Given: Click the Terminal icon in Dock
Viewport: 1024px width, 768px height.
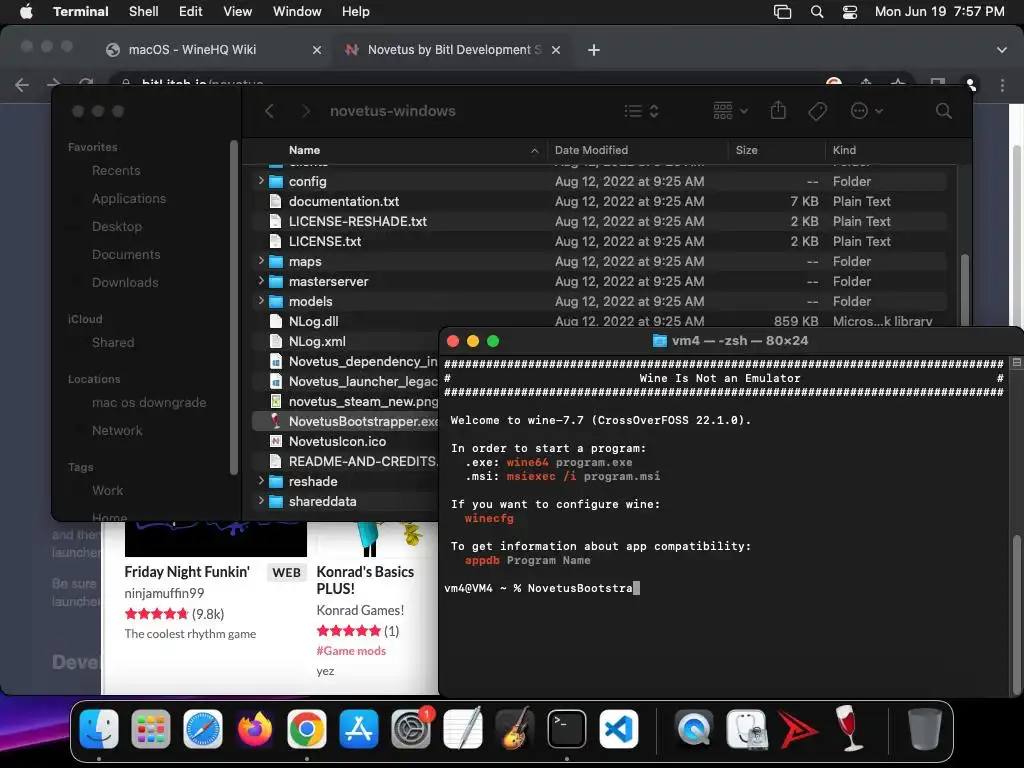Looking at the screenshot, I should click(x=566, y=728).
